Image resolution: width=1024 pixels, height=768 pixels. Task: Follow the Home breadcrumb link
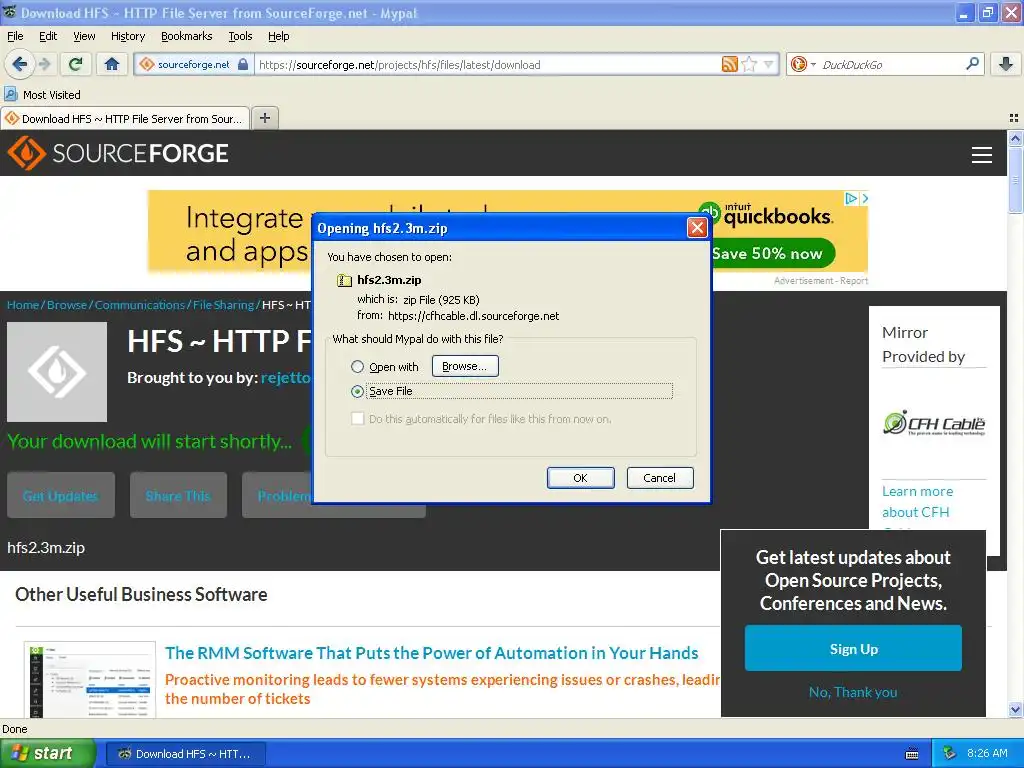pyautogui.click(x=23, y=305)
